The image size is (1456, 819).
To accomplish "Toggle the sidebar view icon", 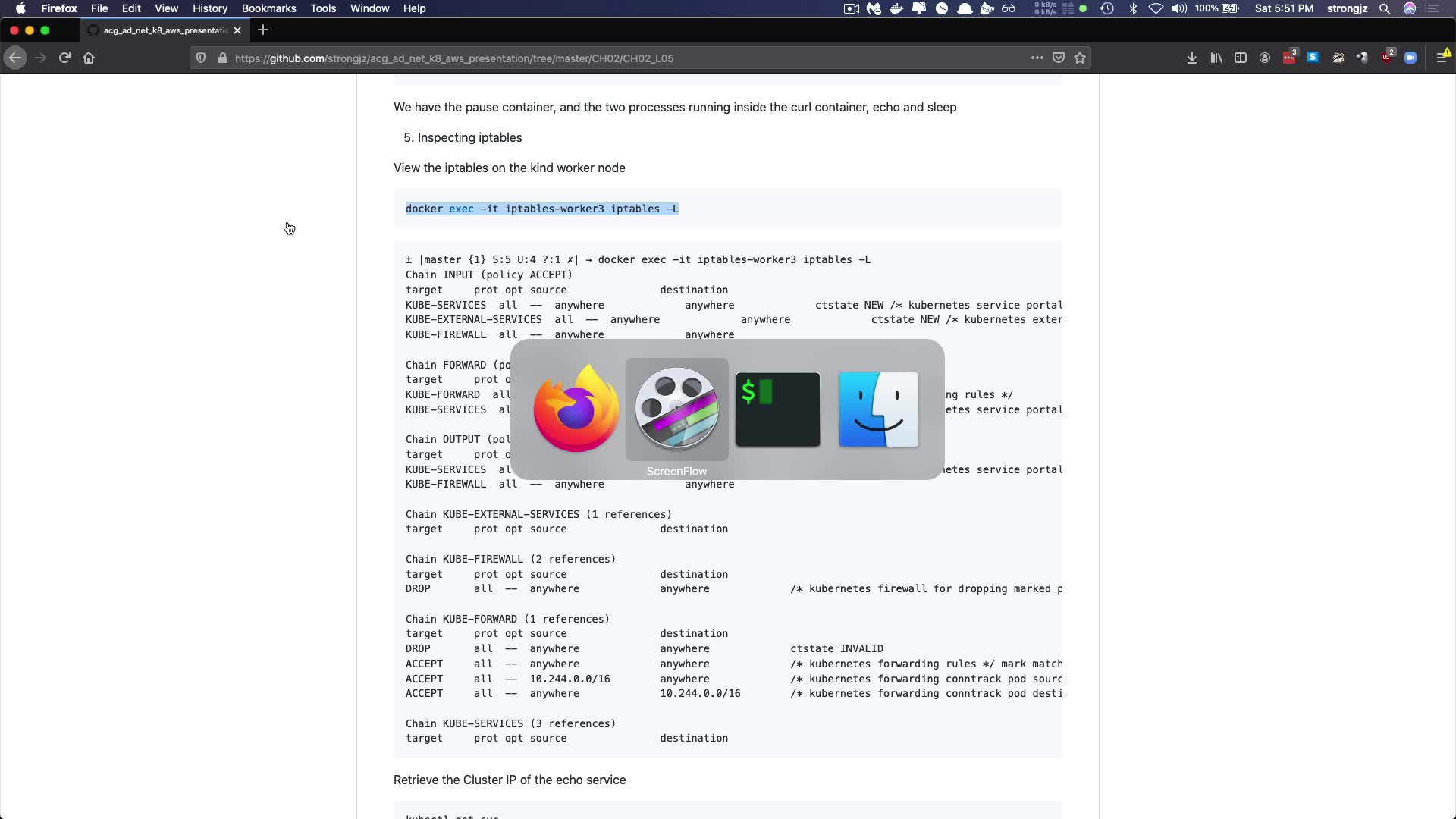I will (1240, 58).
